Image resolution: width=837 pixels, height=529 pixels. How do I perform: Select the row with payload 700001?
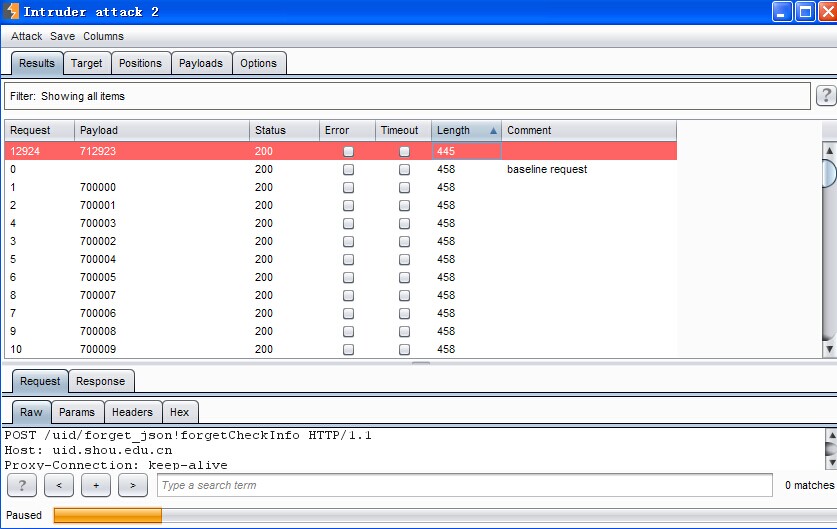[341, 206]
